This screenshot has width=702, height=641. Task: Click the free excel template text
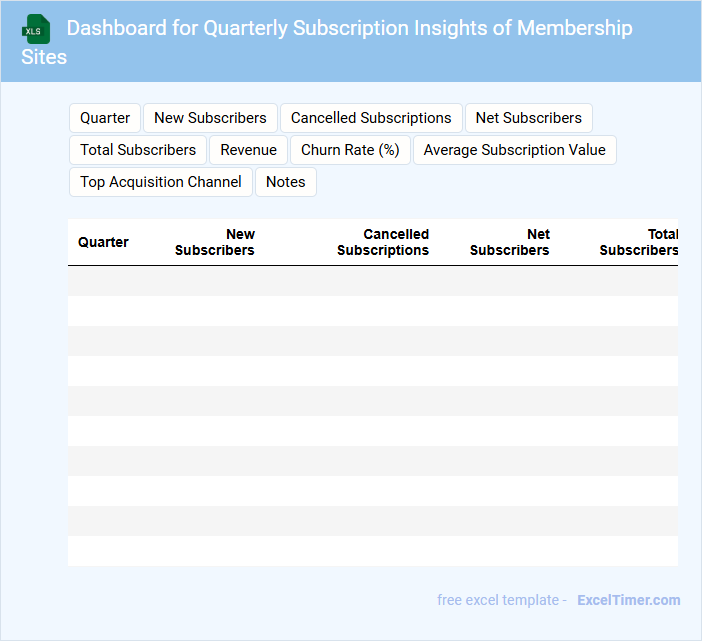point(498,600)
